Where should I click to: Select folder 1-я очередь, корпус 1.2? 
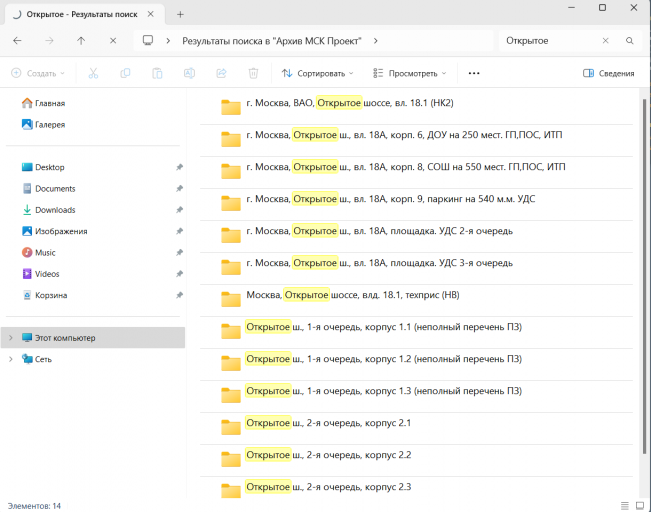pos(416,363)
